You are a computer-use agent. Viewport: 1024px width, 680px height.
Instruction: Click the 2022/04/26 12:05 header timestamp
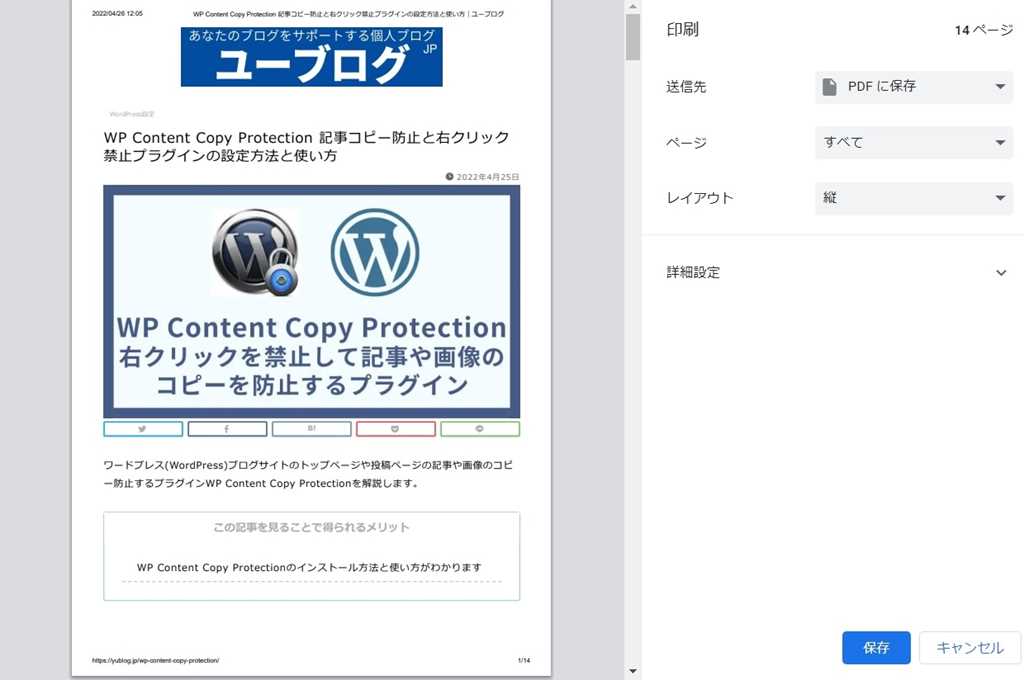click(118, 13)
